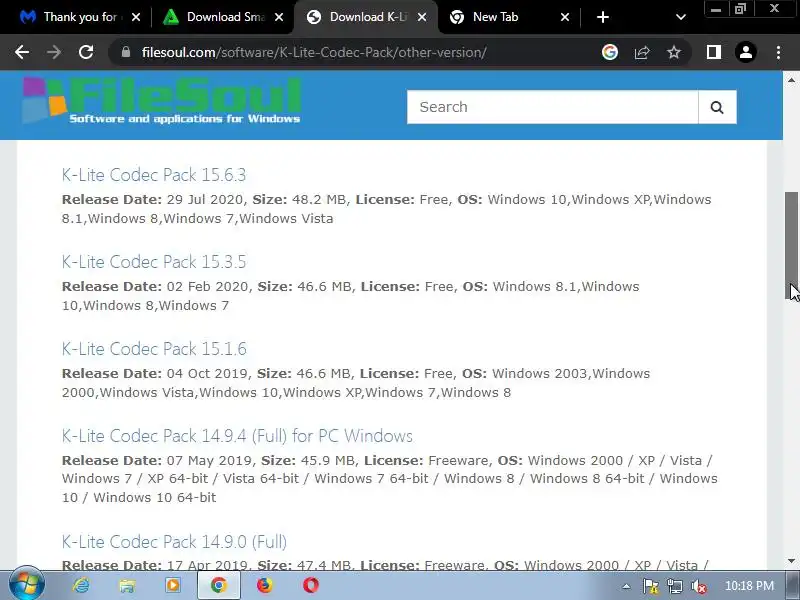Image resolution: width=800 pixels, height=600 pixels.
Task: Click the FileSoul logo
Action: [x=162, y=101]
